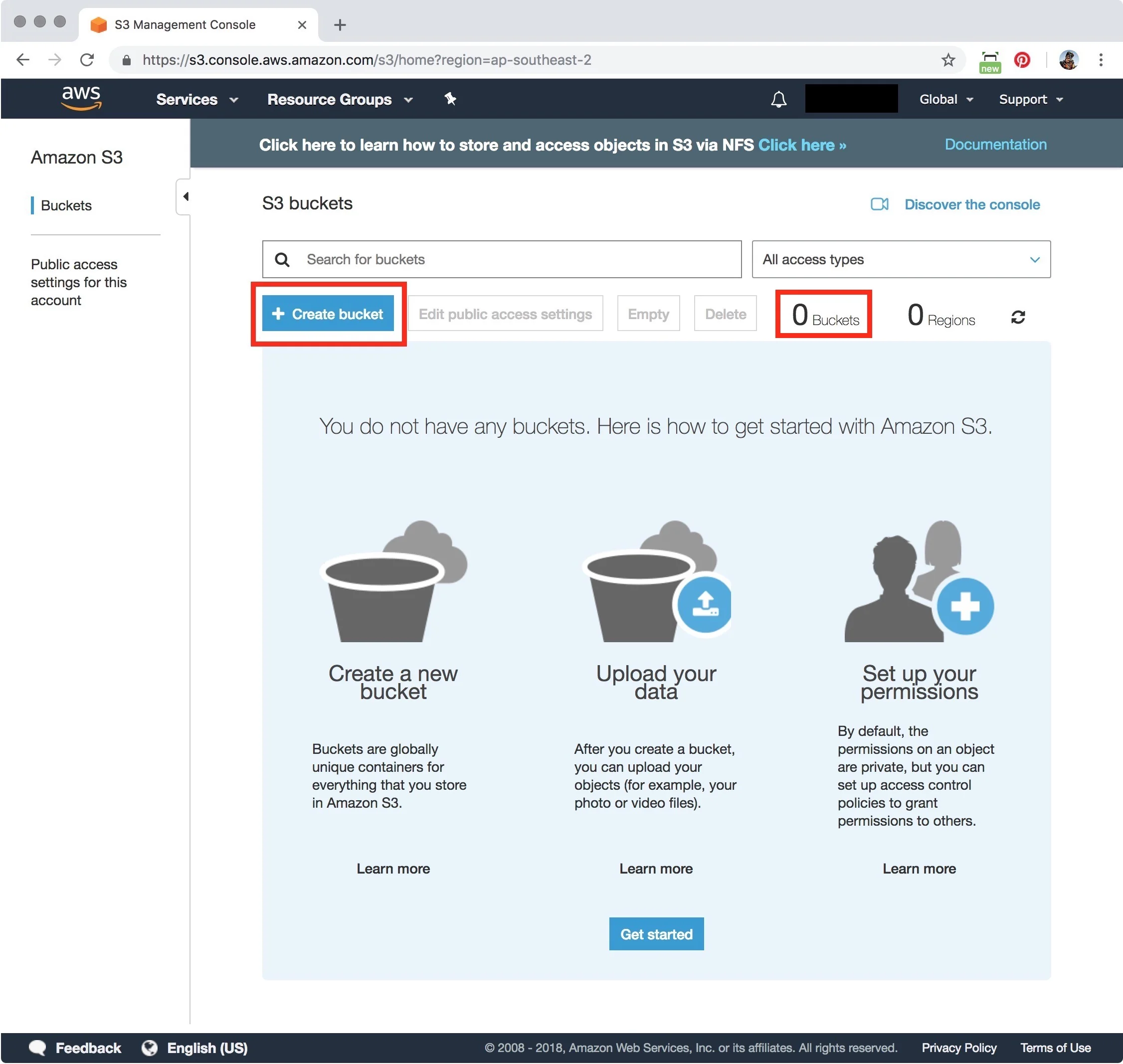Screen dimensions: 1123x1064
Task: Open Chrome three-dot menu
Action: (1101, 59)
